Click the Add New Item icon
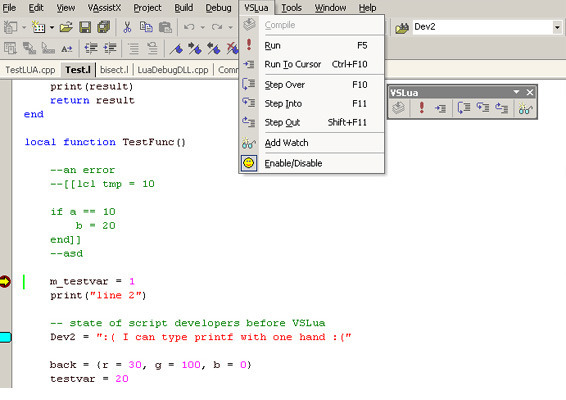 [39, 27]
